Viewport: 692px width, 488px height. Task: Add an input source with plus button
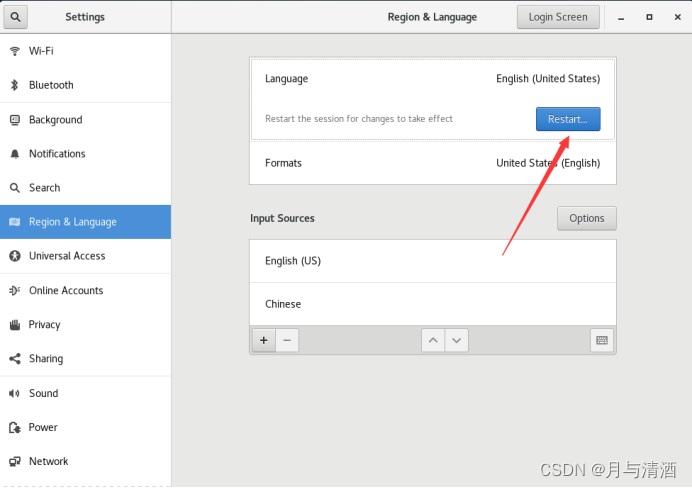pyautogui.click(x=264, y=340)
